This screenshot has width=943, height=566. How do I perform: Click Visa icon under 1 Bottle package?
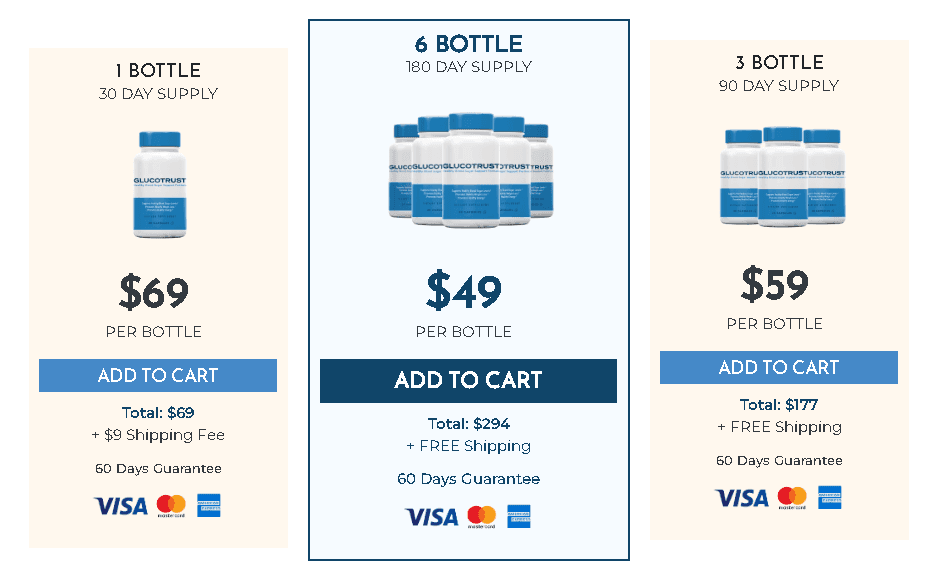(121, 506)
